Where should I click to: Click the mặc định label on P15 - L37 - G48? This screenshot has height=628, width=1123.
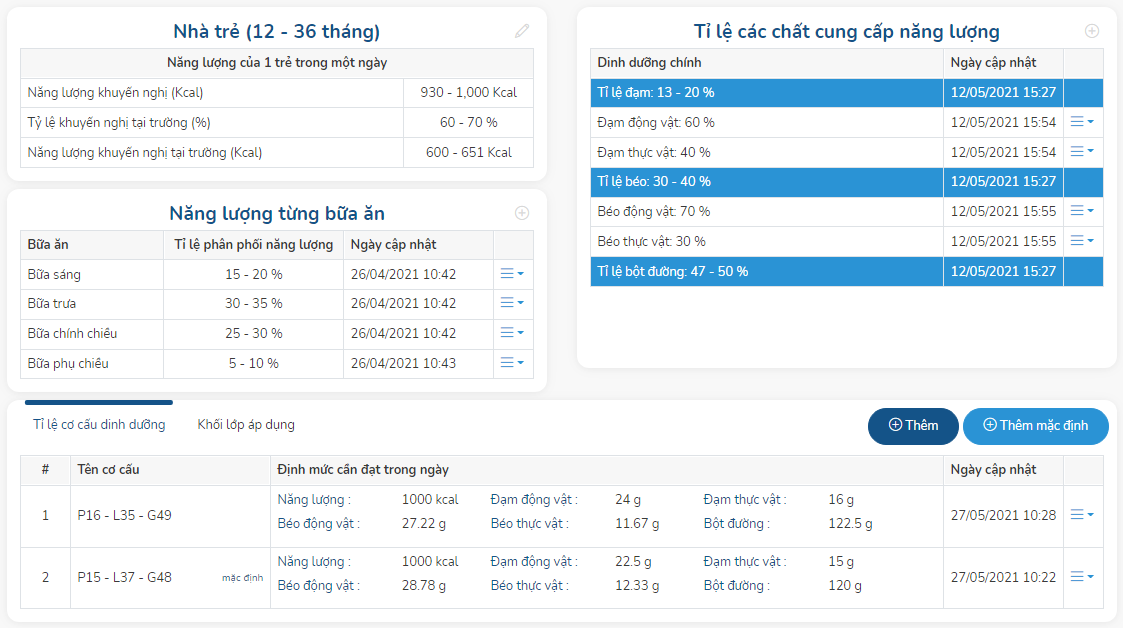click(x=240, y=576)
